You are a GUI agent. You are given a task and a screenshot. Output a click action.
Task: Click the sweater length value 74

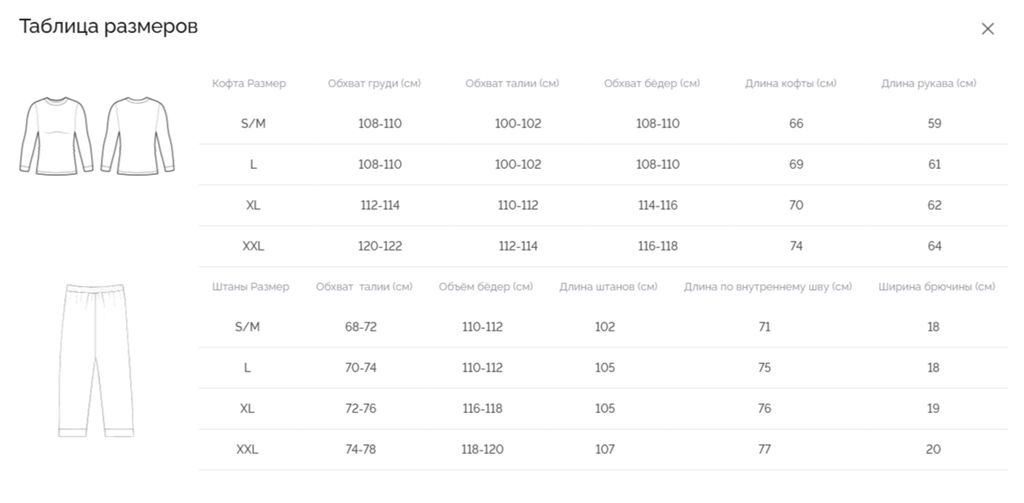(x=796, y=246)
